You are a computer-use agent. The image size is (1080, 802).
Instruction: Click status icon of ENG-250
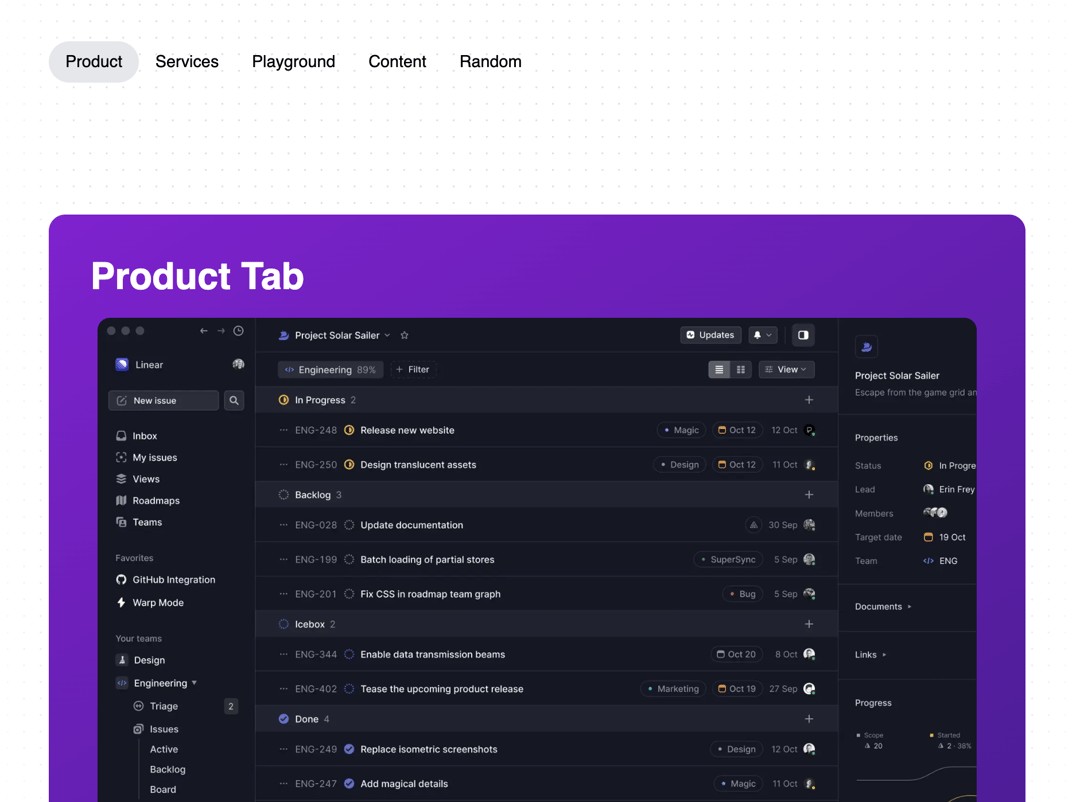point(349,464)
